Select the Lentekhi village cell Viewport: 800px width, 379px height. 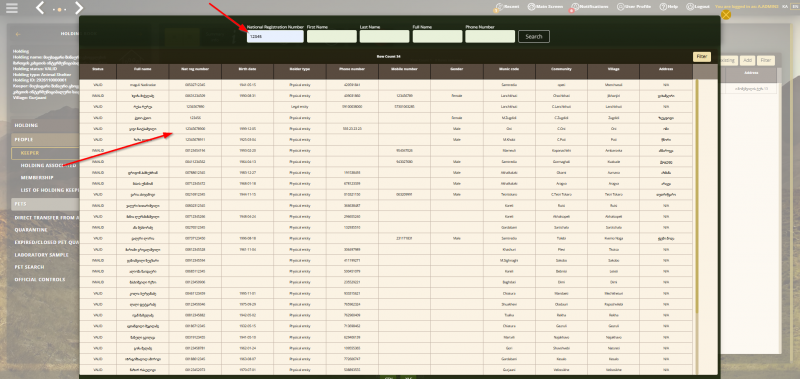point(614,107)
